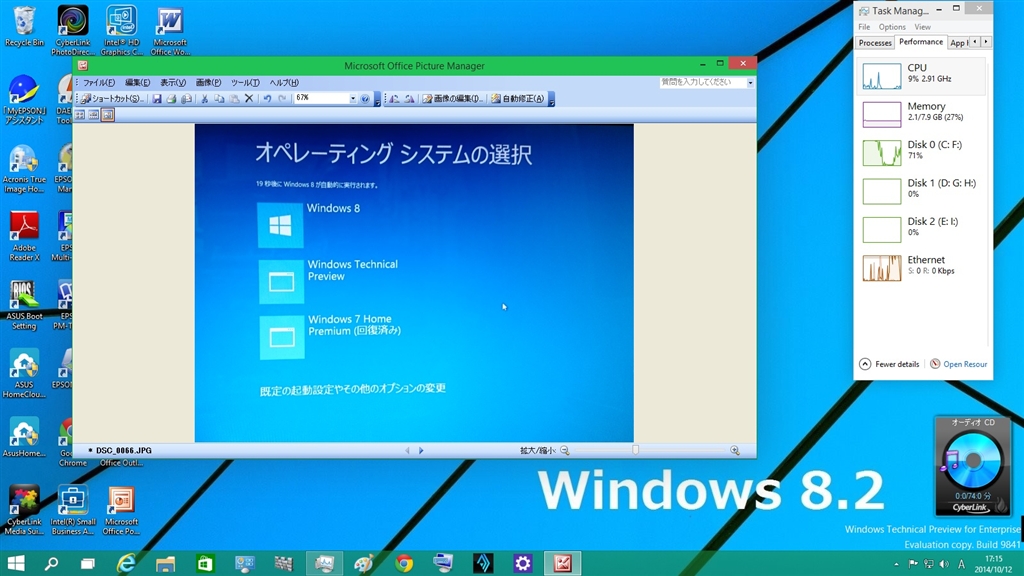Click the Recycle Bin desktop icon

(x=24, y=27)
